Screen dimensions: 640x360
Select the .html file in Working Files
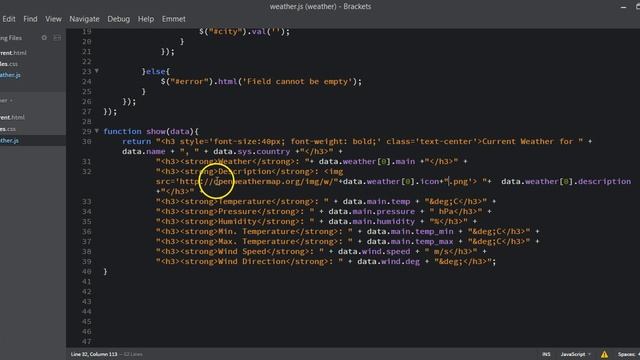13,53
